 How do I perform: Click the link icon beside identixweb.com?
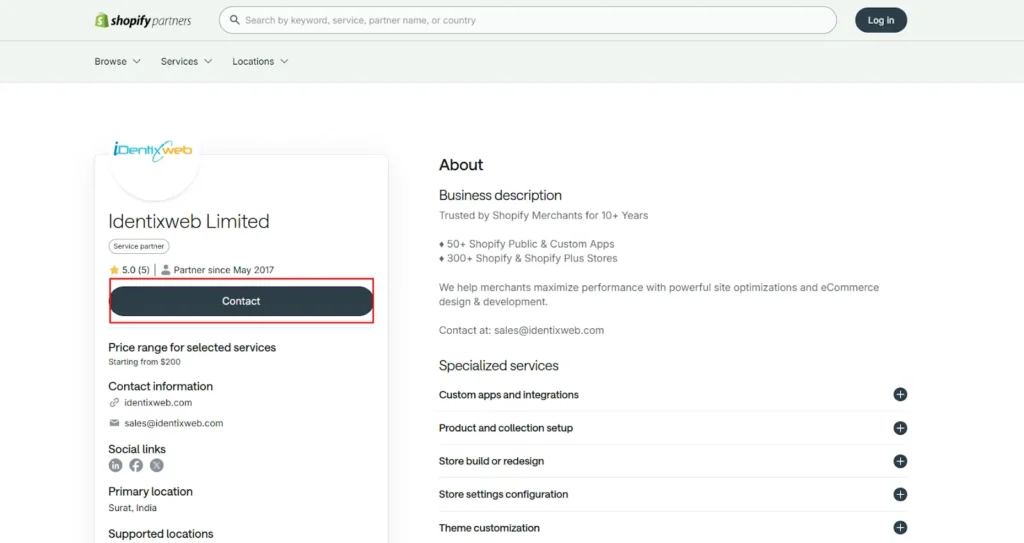(114, 403)
